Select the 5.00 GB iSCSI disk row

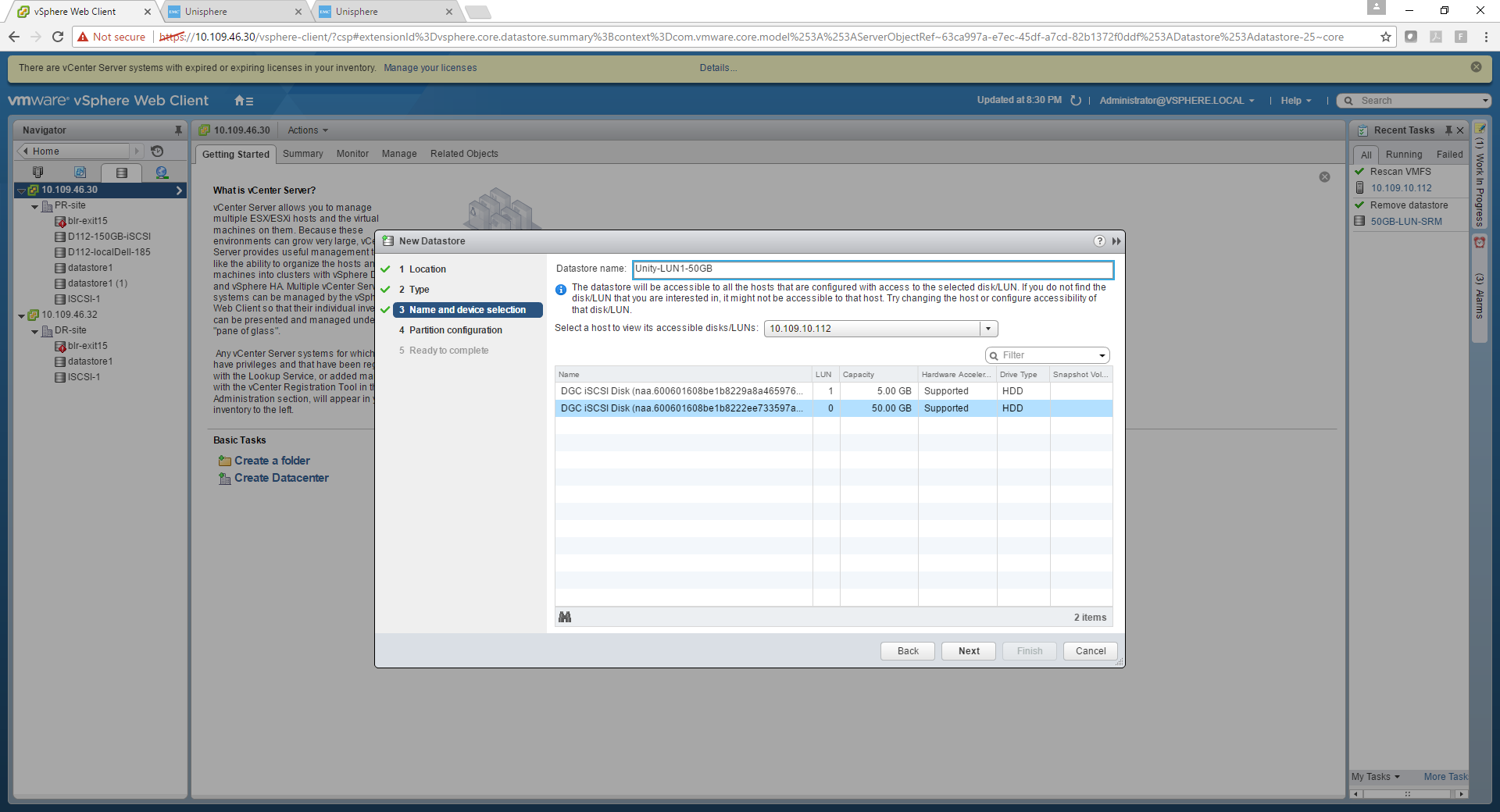[x=680, y=391]
